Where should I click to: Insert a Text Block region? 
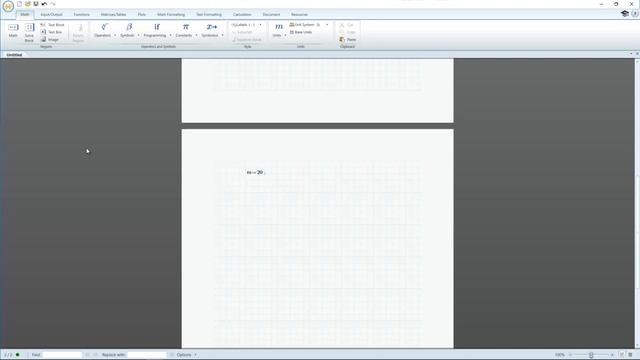point(52,25)
